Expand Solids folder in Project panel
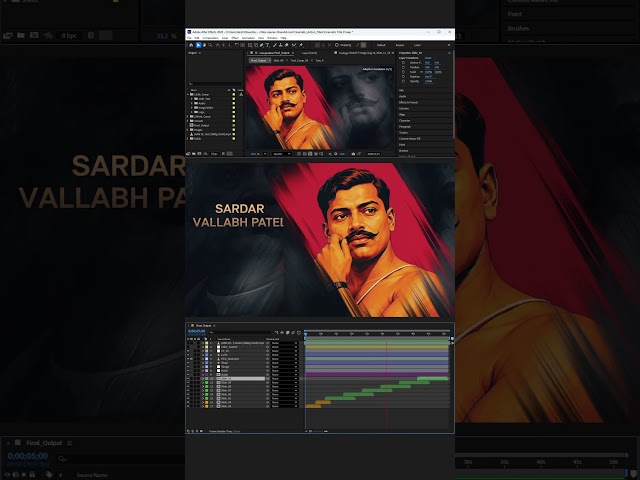 pyautogui.click(x=187, y=139)
